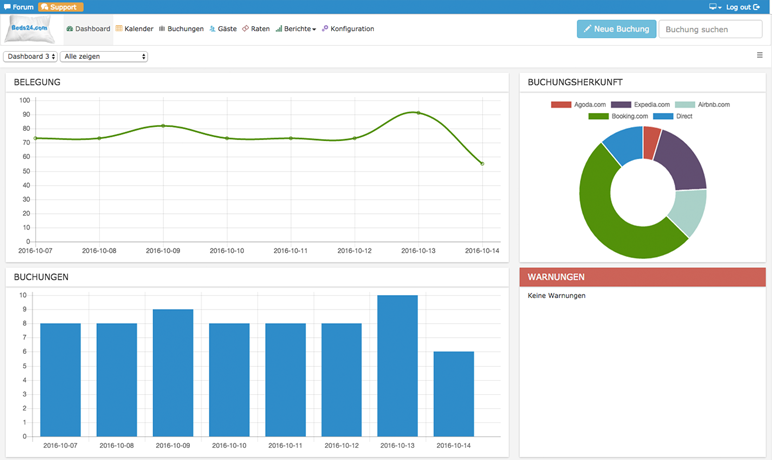Open the Konfiguration menu item
Screen dimensions: 772x460
[348, 29]
